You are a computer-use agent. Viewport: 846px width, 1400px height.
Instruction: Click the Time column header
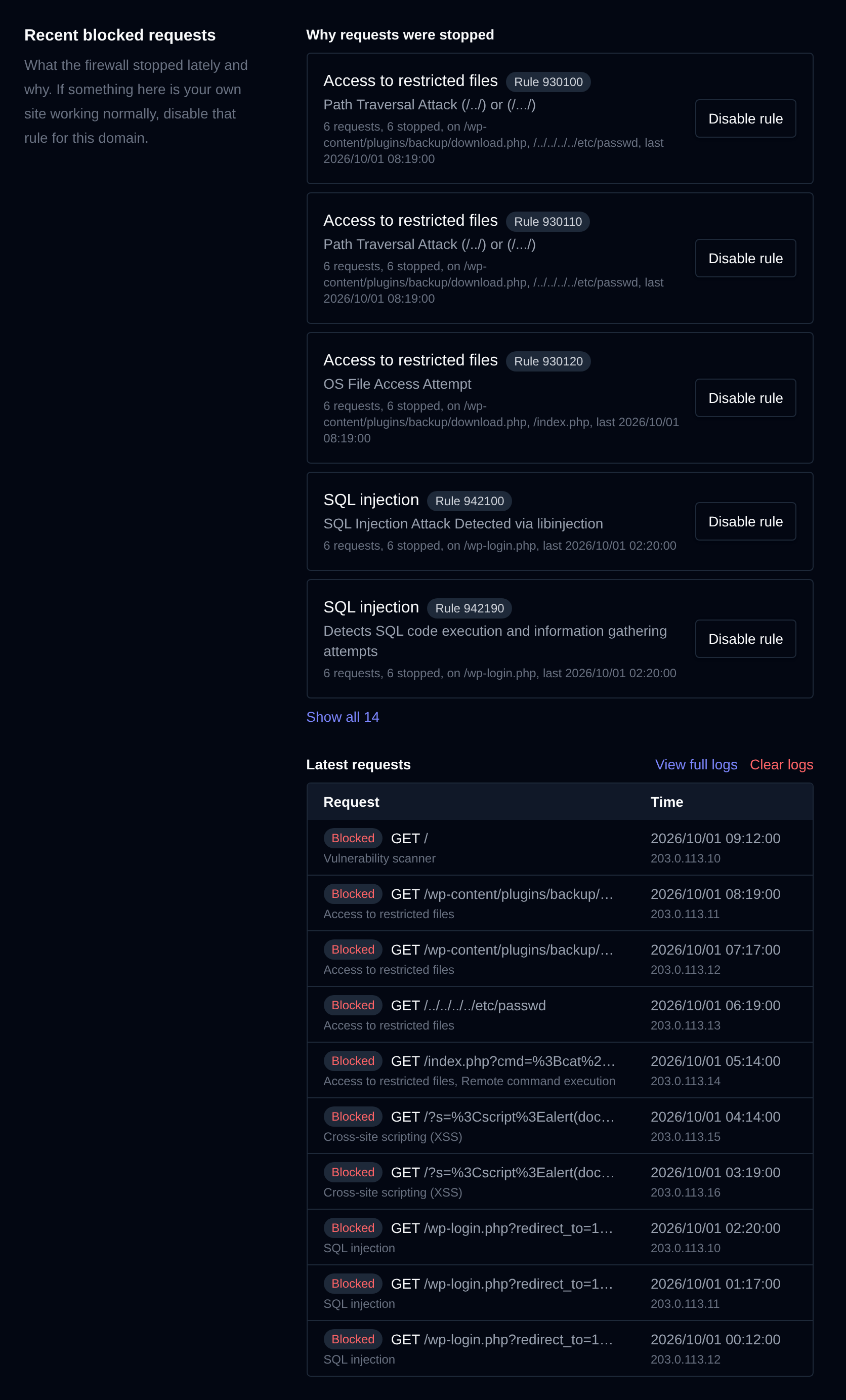tap(666, 802)
